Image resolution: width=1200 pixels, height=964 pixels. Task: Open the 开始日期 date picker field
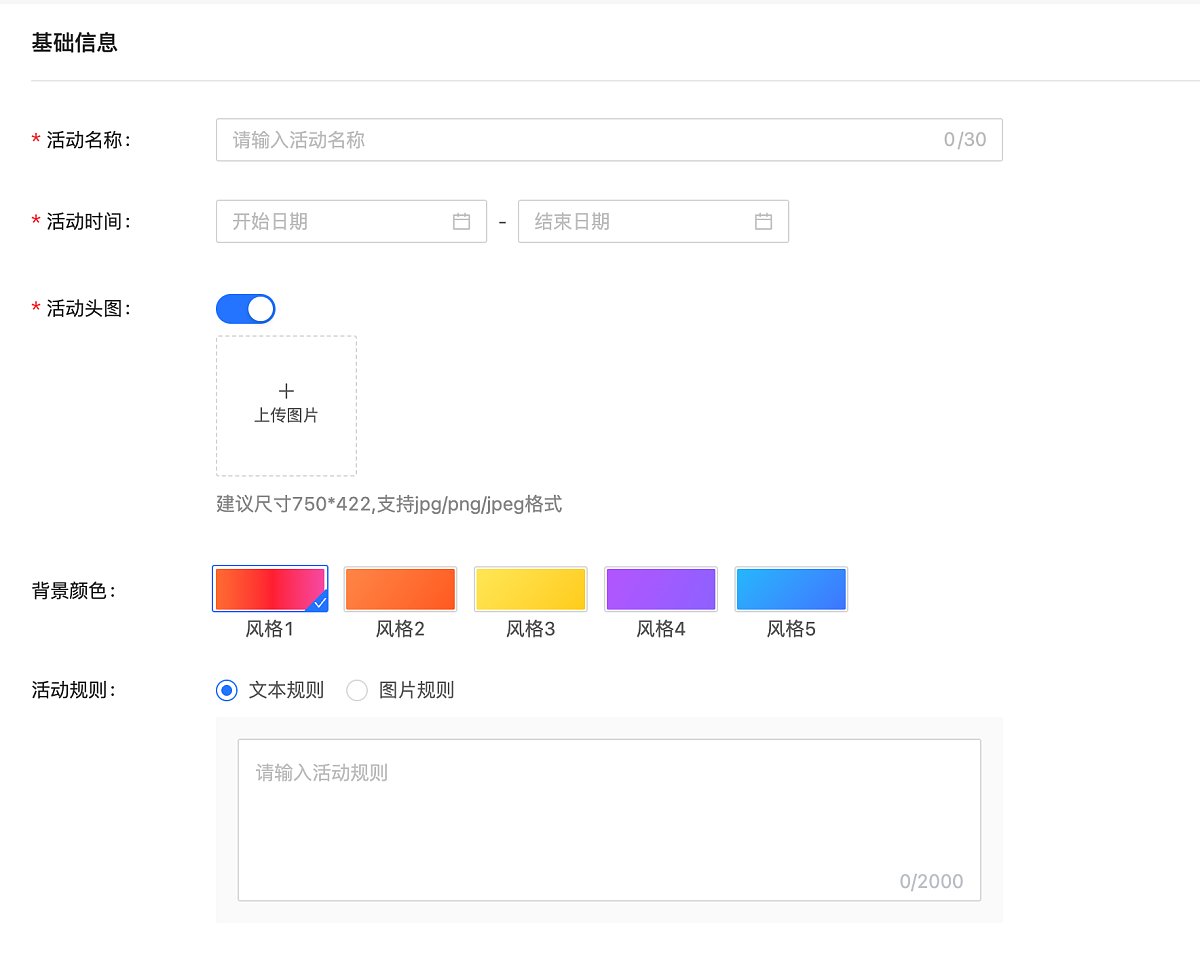[351, 221]
